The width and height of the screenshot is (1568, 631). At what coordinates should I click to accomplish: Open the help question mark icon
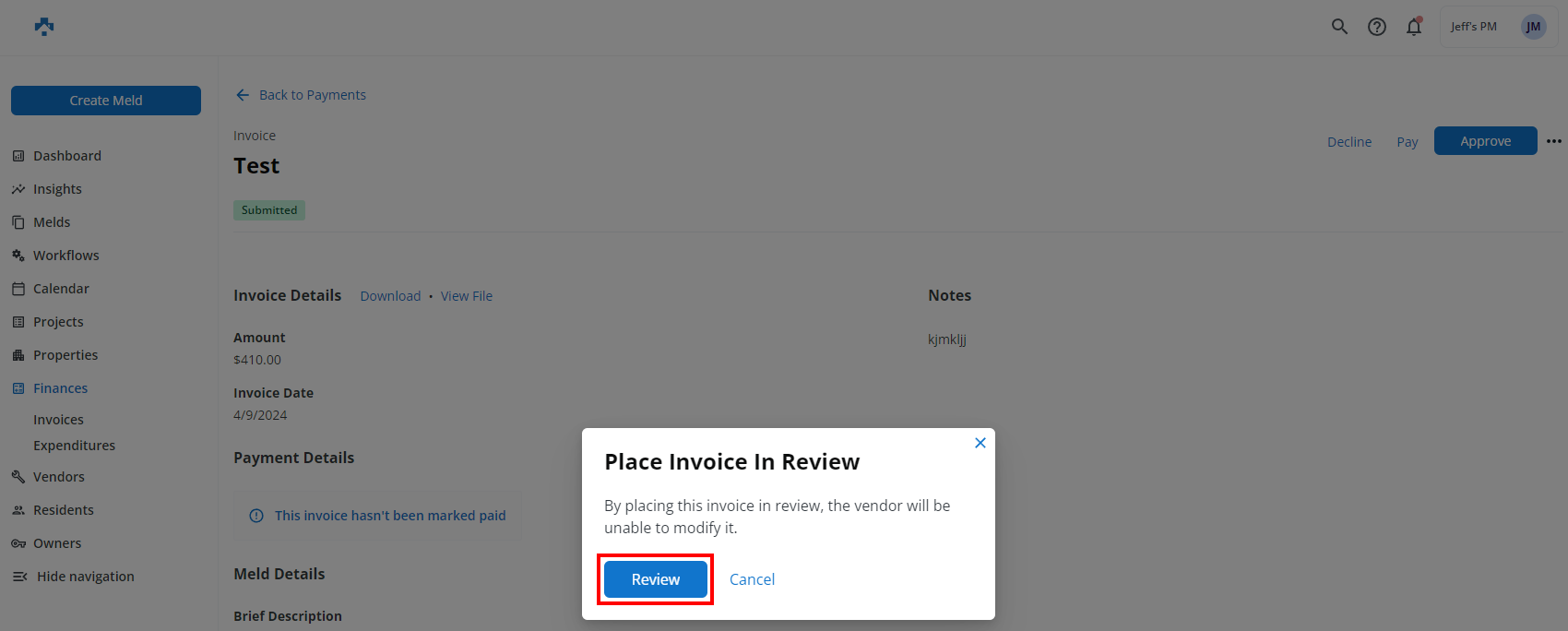coord(1376,27)
